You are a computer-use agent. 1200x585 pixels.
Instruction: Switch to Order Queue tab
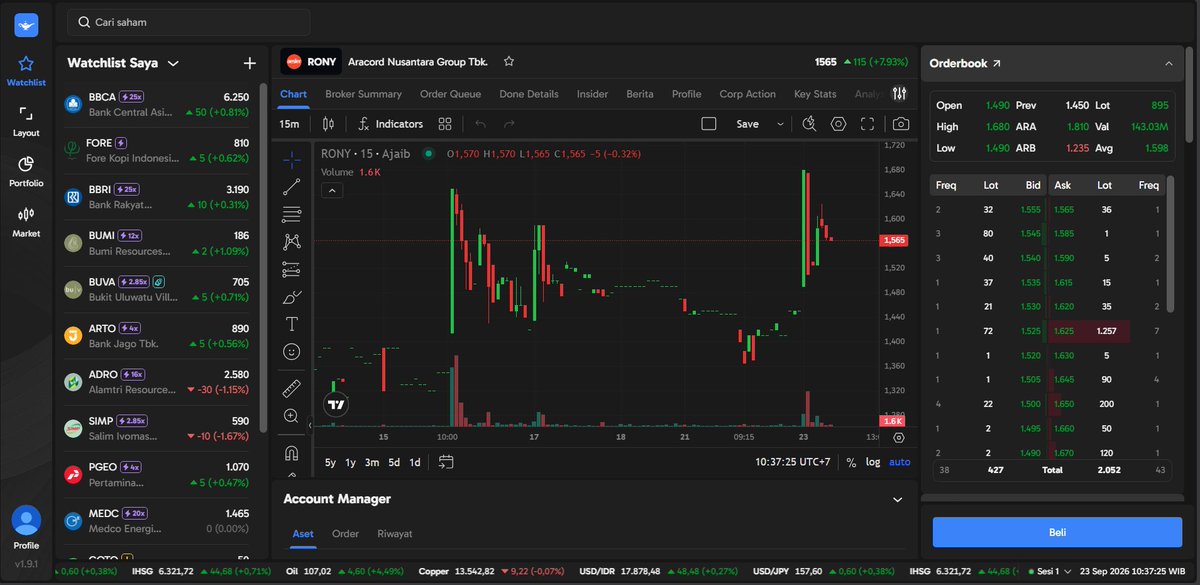point(450,94)
